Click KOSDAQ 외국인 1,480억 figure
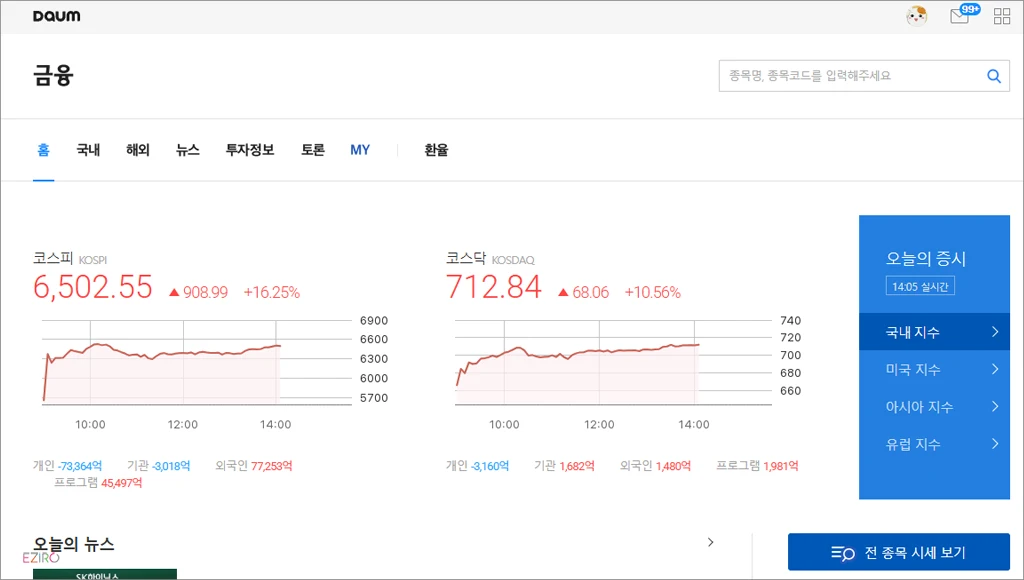This screenshot has height=580, width=1024. tap(655, 466)
